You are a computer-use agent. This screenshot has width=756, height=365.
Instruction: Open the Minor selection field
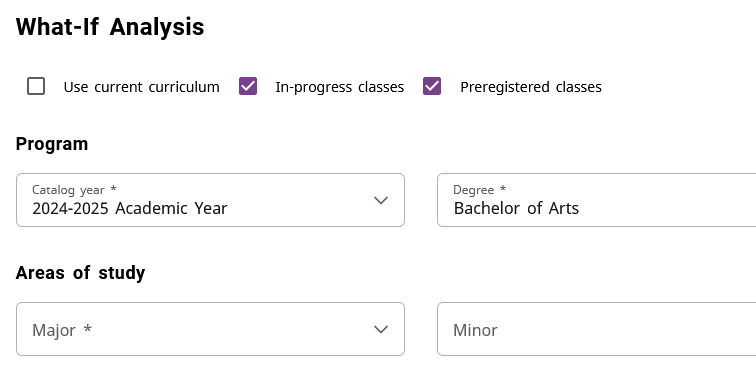(596, 329)
